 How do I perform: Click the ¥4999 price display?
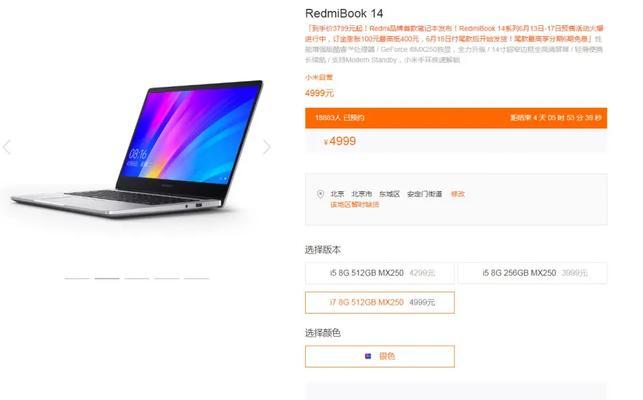click(x=340, y=142)
